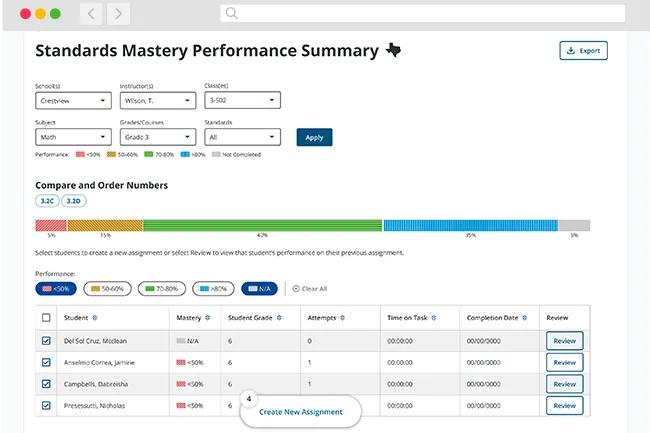Click the orange 50-60% bar segment
The height and width of the screenshot is (433, 650).
(105, 225)
